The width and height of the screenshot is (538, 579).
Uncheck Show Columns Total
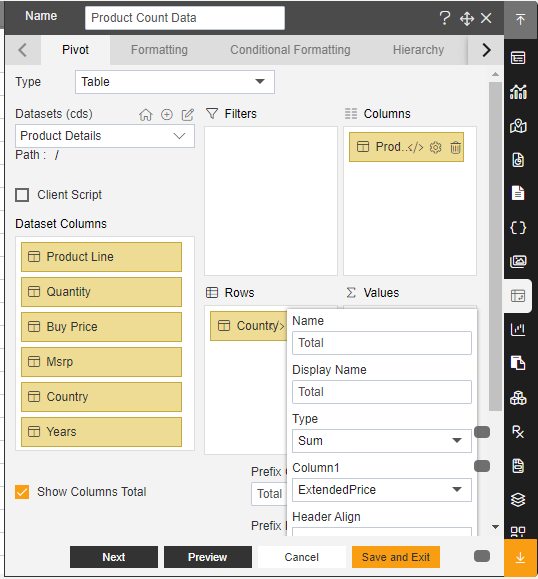(x=22, y=492)
